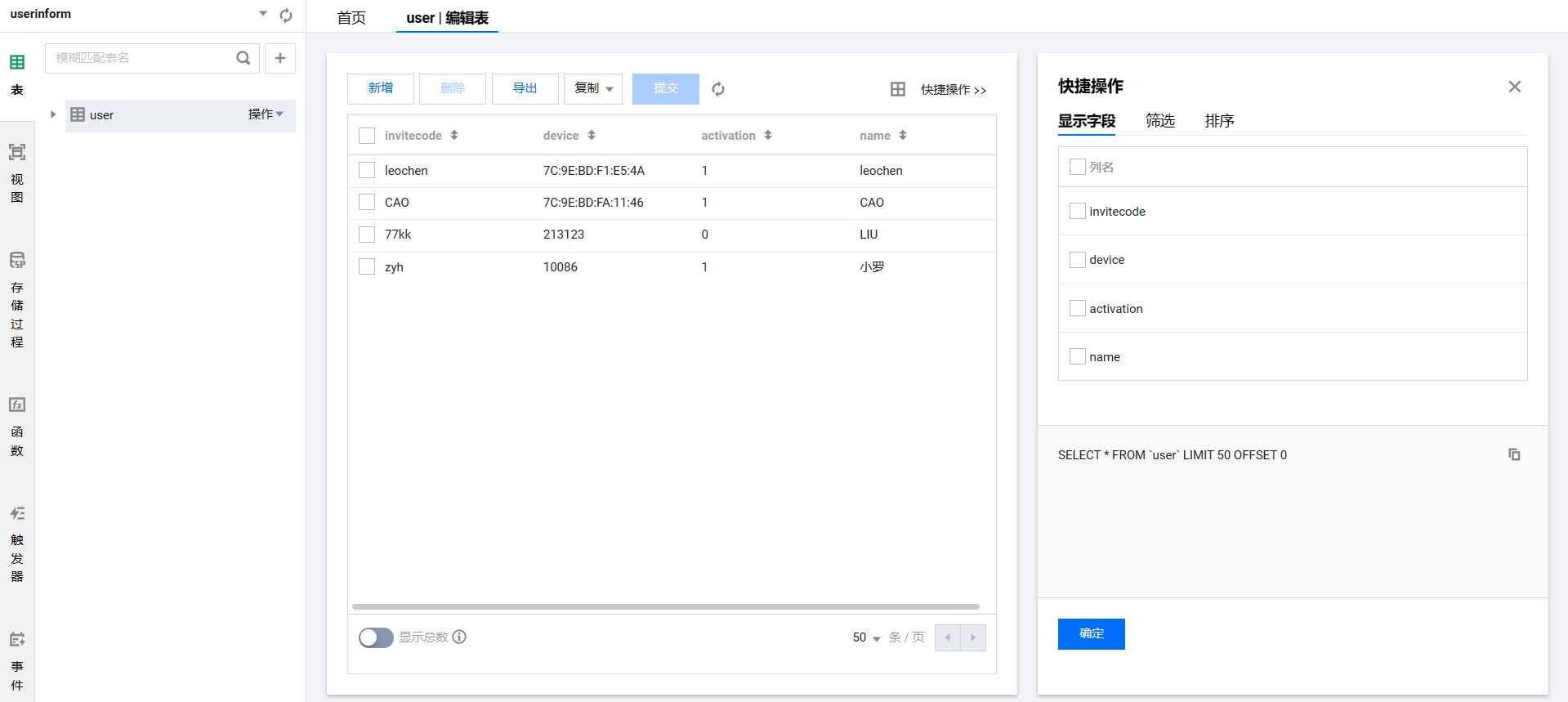Open the Events section icon
The image size is (1568, 702).
click(17, 639)
